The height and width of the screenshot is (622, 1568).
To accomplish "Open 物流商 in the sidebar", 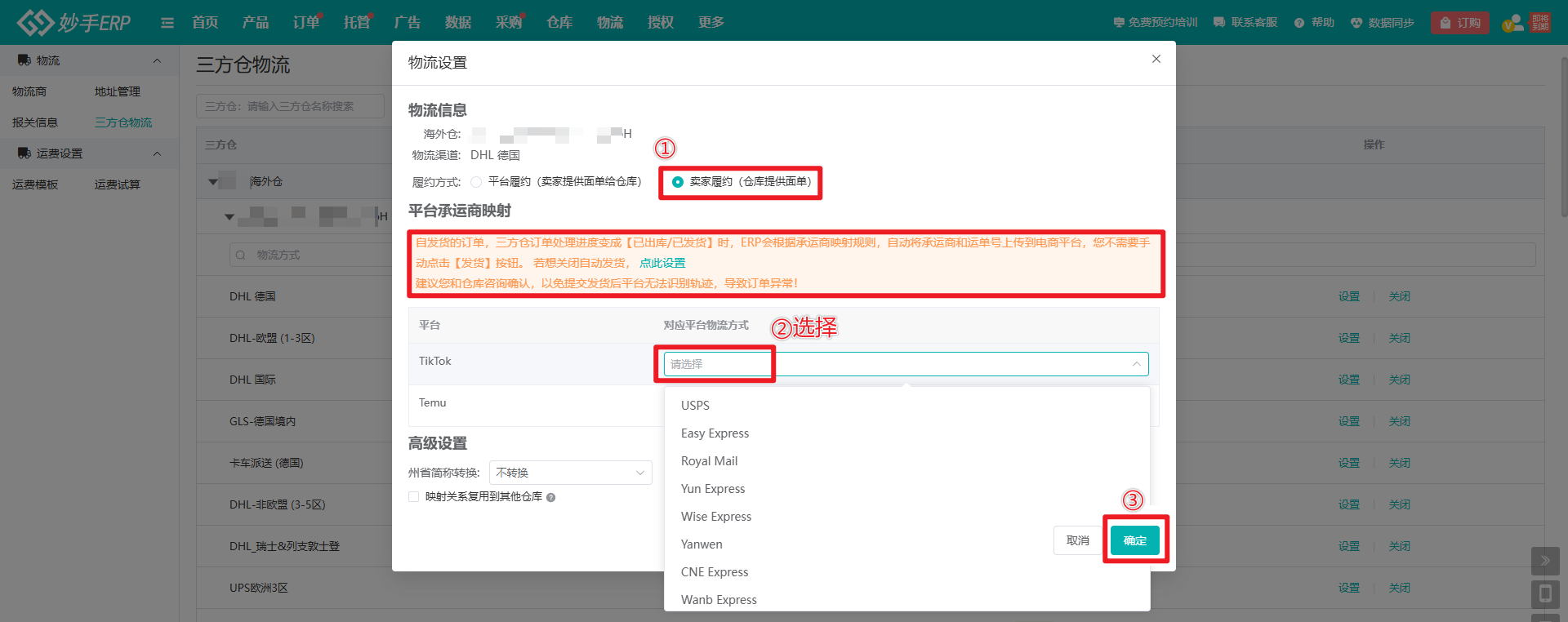I will 29,91.
